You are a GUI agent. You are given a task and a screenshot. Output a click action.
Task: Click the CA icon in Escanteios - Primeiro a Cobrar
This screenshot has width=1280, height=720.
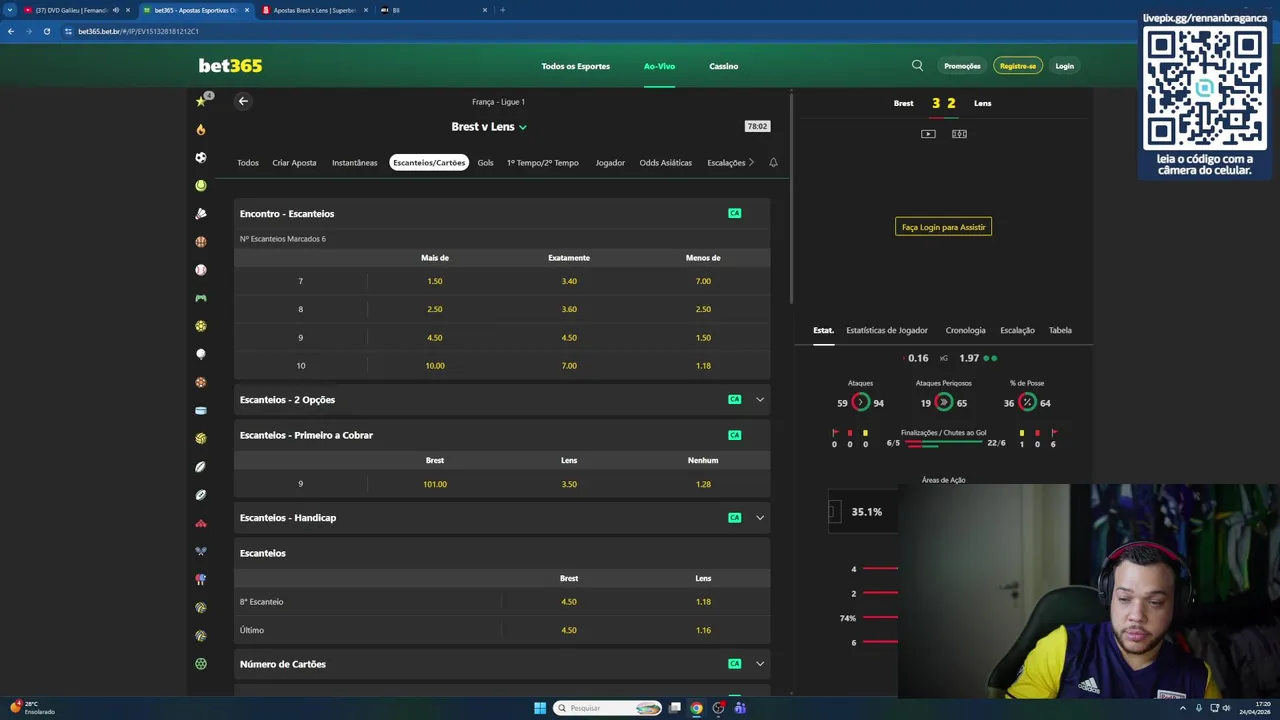coord(735,435)
